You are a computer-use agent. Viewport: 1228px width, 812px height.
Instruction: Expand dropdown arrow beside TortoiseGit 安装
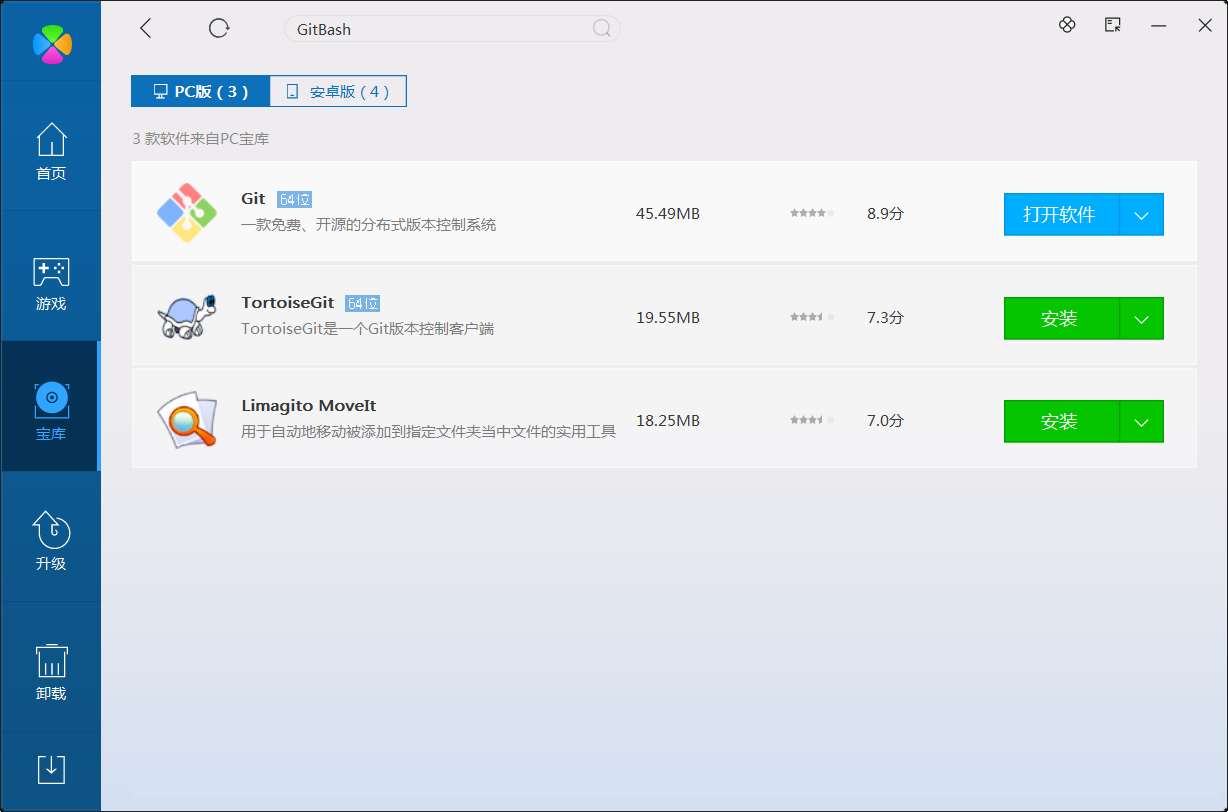click(x=1142, y=318)
